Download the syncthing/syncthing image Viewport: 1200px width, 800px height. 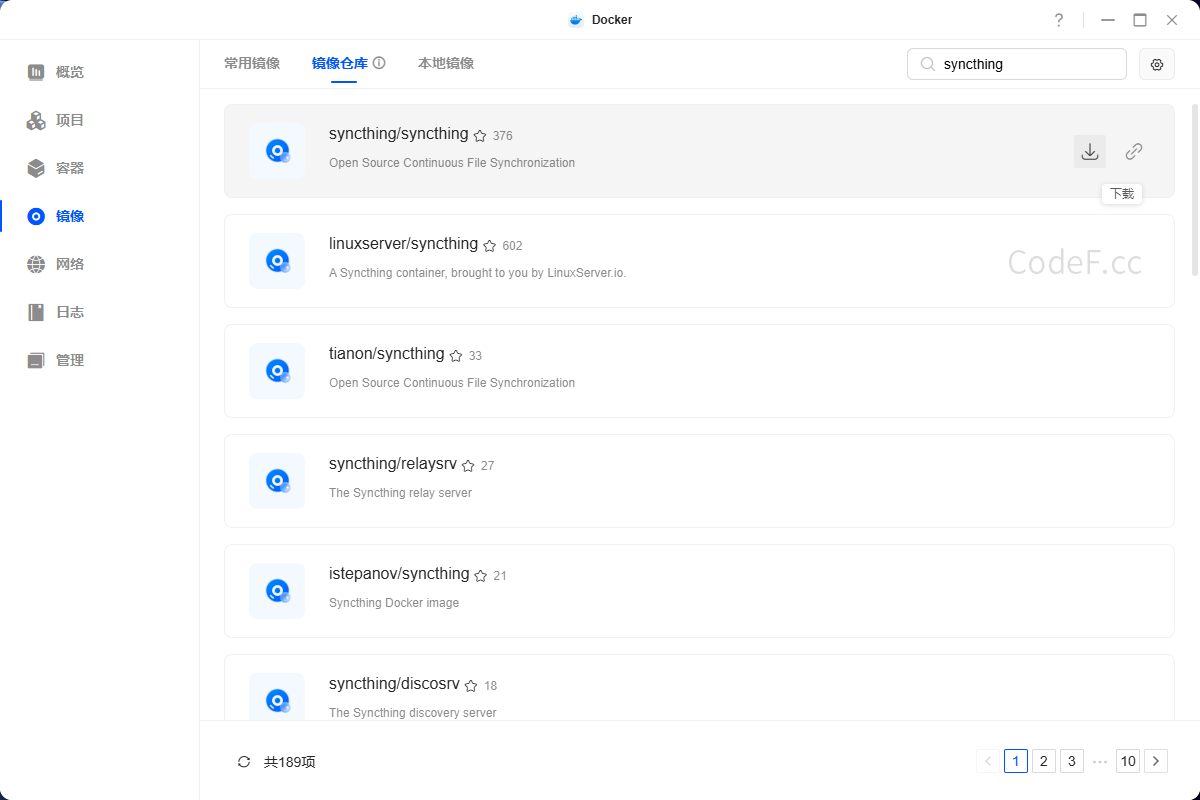1090,151
